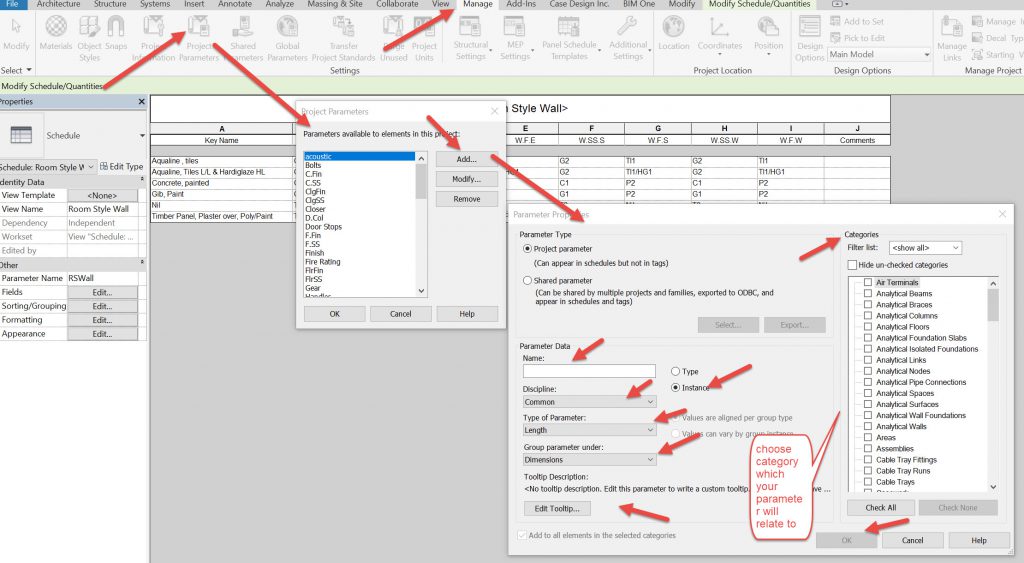Check the Analytical Beams category
1024x563 pixels.
pos(868,294)
